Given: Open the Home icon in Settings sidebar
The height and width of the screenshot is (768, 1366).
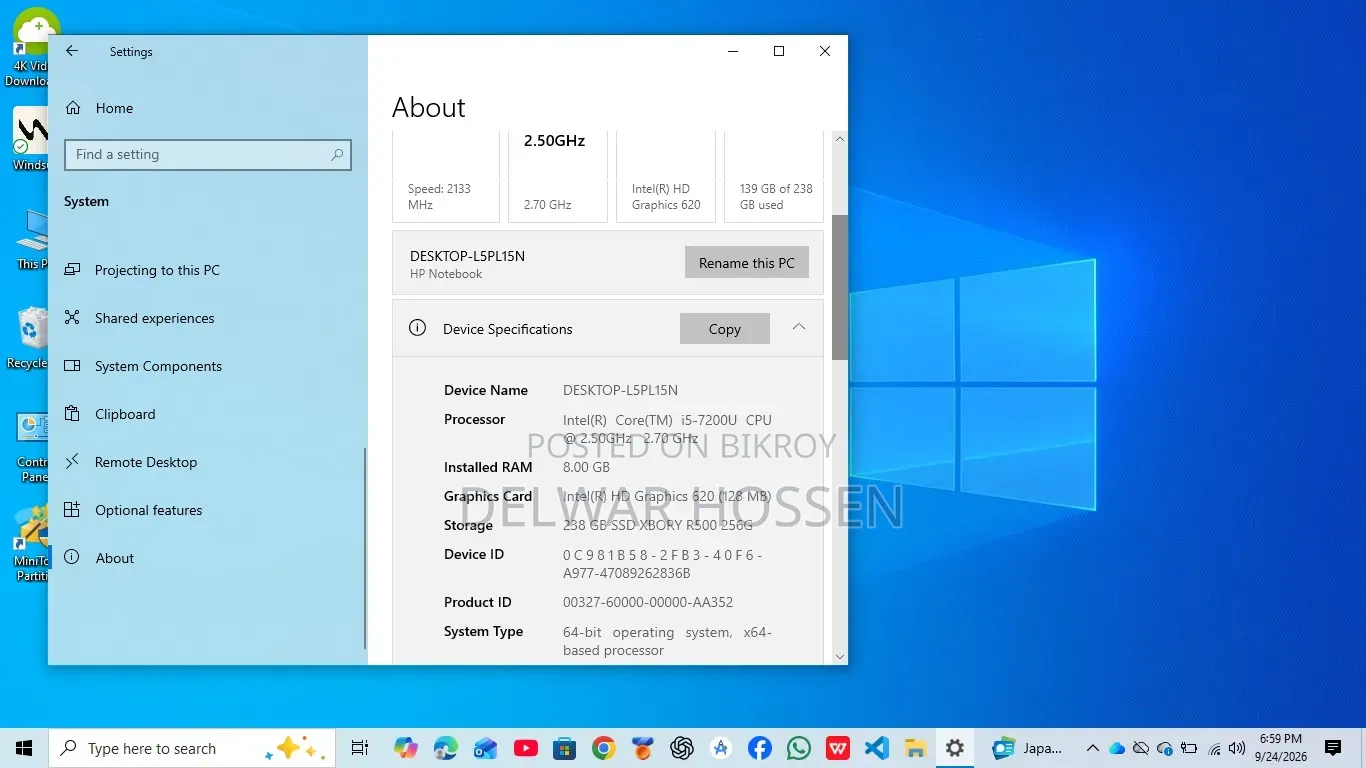Looking at the screenshot, I should (72, 108).
